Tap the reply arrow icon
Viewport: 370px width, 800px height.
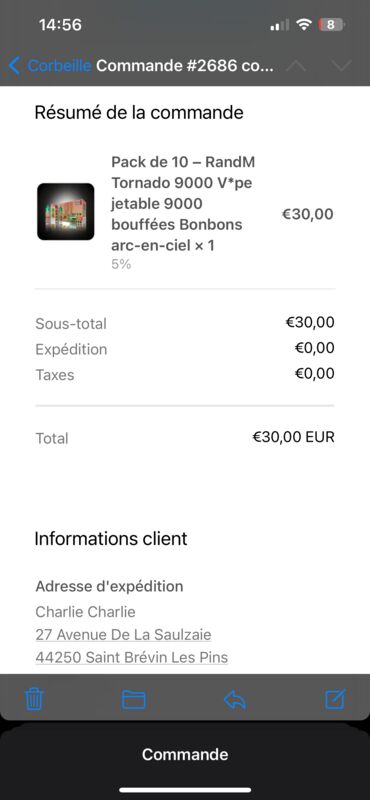point(235,699)
